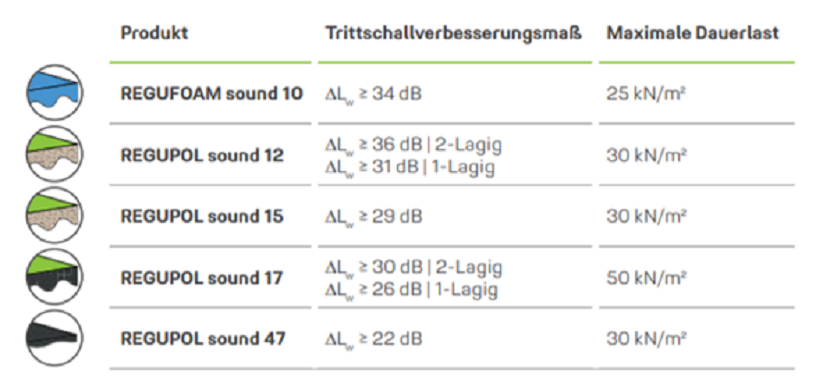Image resolution: width=830 pixels, height=388 pixels.
Task: Select the 50 kN/m² load value
Action: click(x=646, y=277)
